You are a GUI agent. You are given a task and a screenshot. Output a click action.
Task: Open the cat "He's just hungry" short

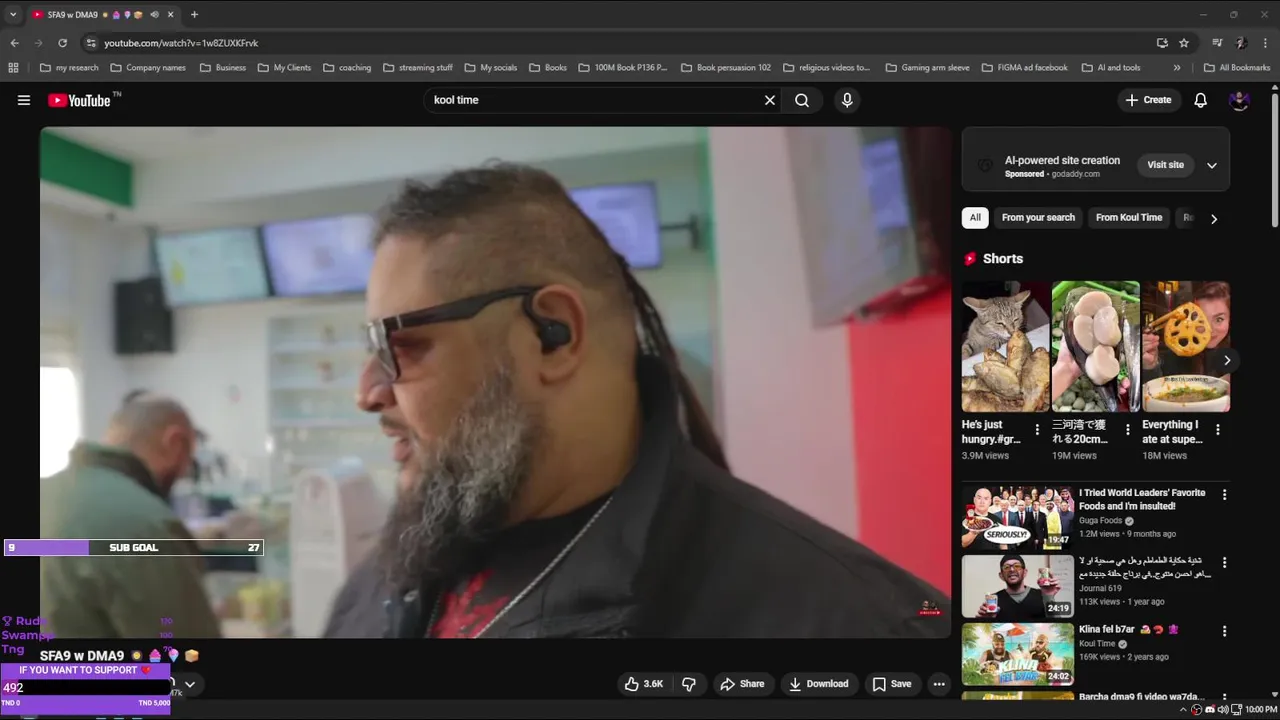pyautogui.click(x=1006, y=346)
